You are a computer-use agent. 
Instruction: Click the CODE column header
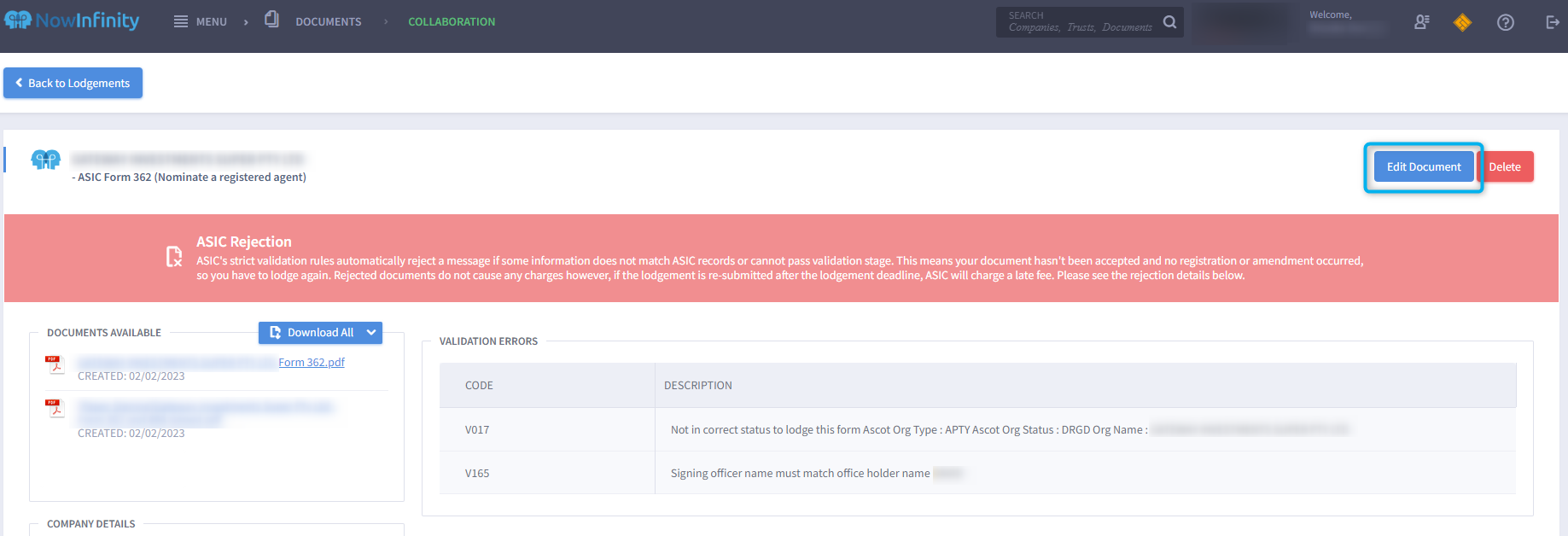coord(479,386)
